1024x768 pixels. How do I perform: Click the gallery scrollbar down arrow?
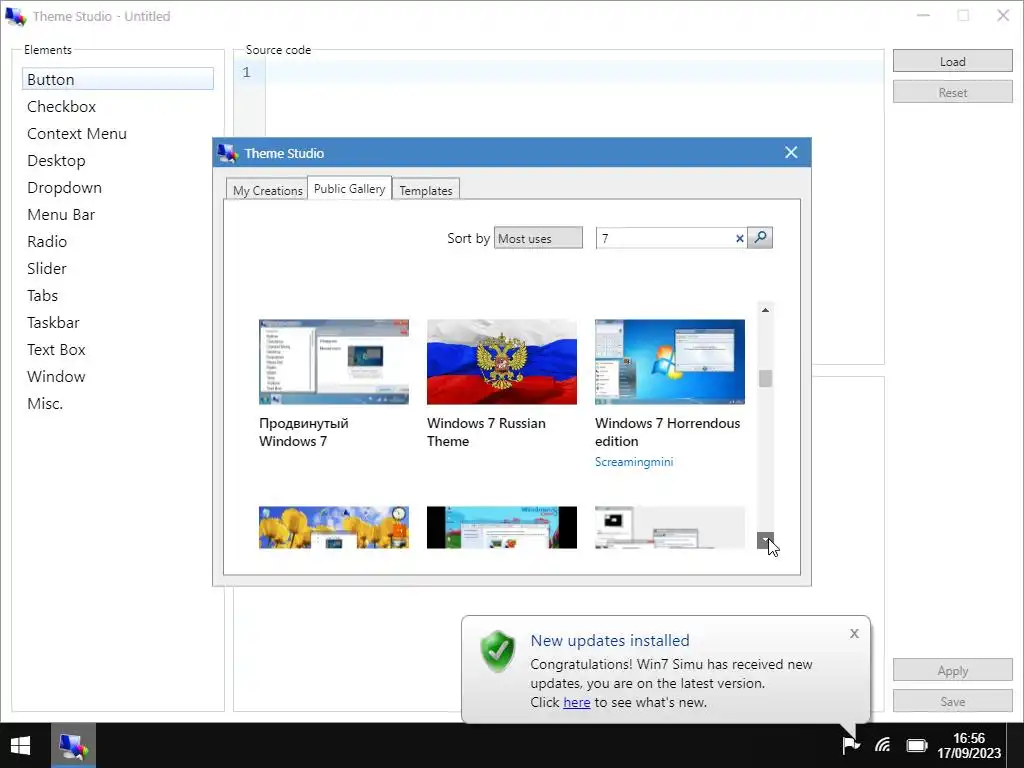pyautogui.click(x=765, y=540)
